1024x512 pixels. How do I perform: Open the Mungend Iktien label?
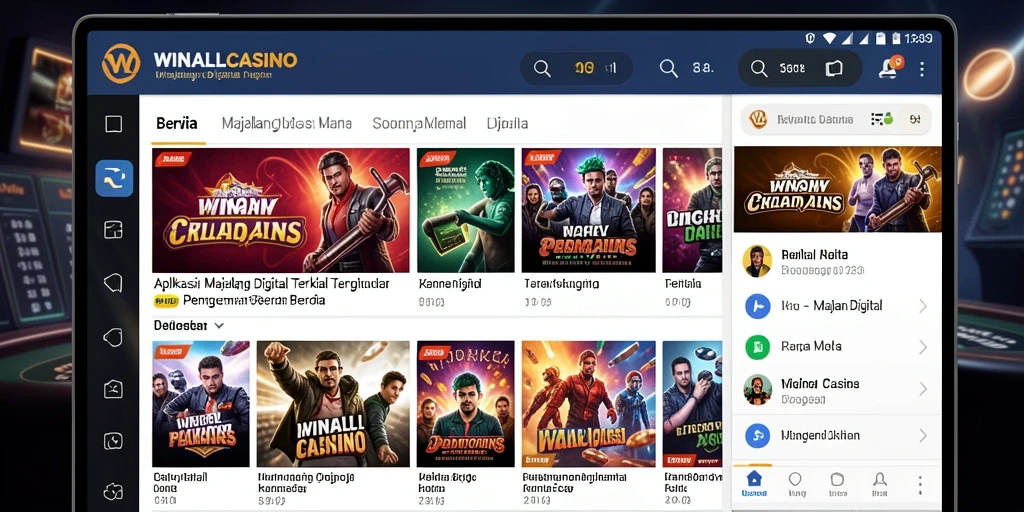(820, 435)
